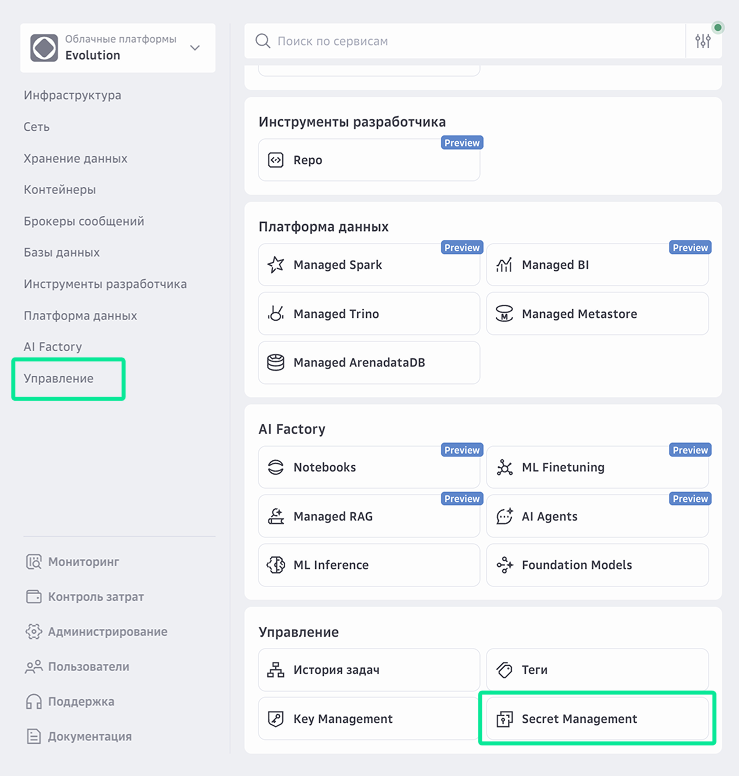This screenshot has height=776, width=739.
Task: Click the Evolution platform logo icon
Action: 44,48
